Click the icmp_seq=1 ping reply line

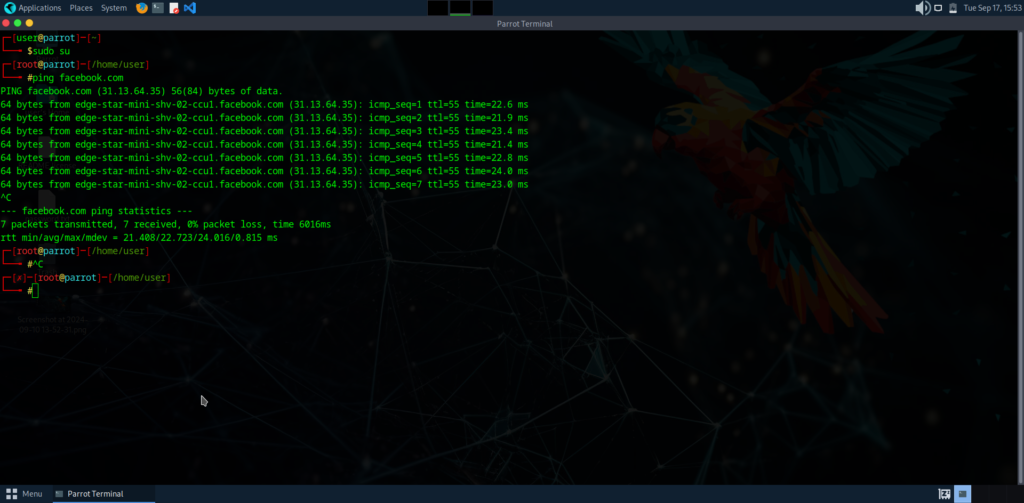point(264,105)
